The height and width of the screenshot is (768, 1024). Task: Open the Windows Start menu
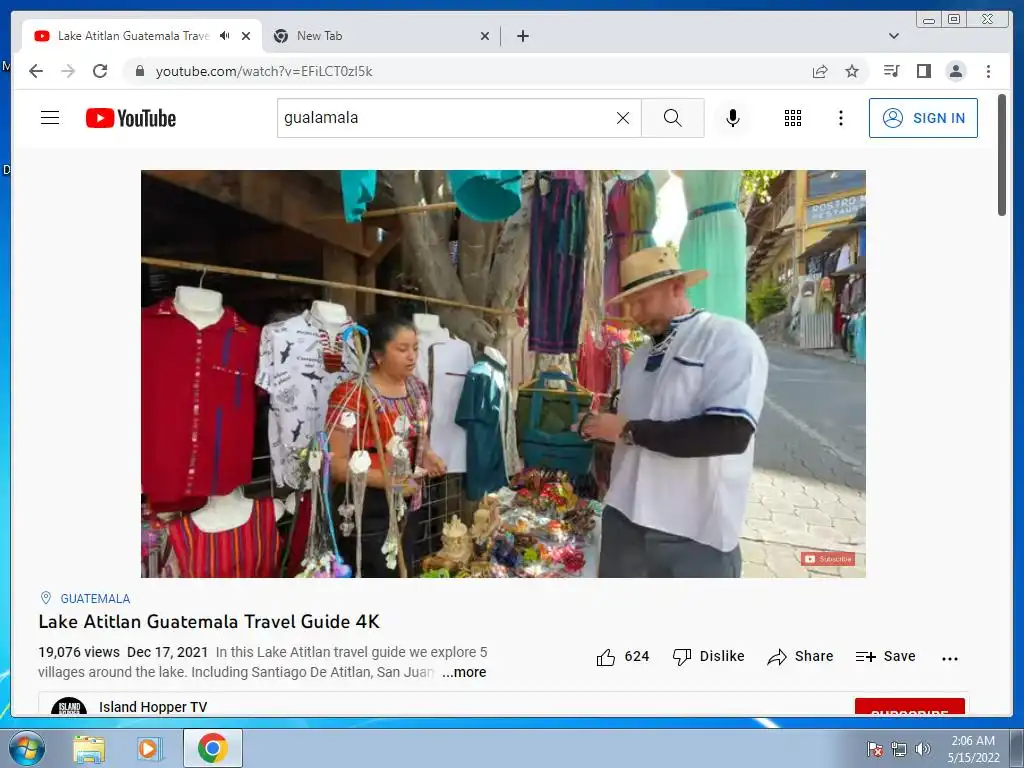coord(26,748)
